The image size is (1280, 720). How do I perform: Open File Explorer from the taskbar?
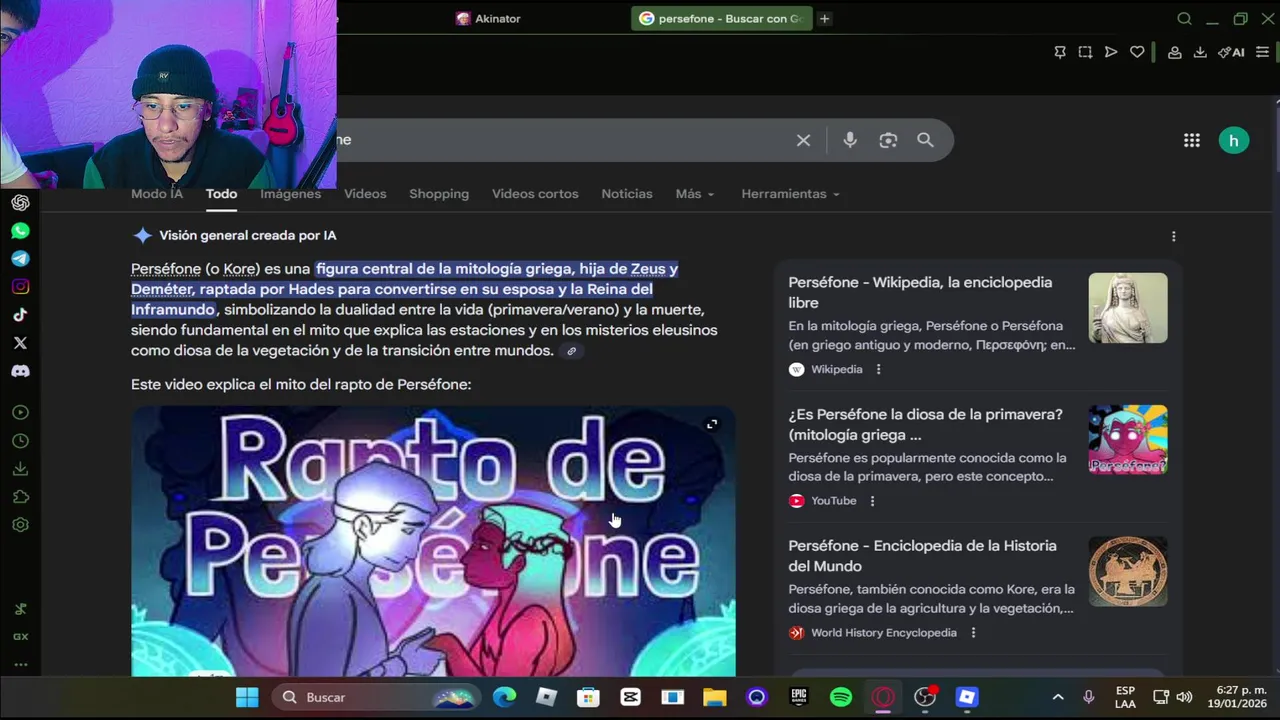tap(714, 697)
